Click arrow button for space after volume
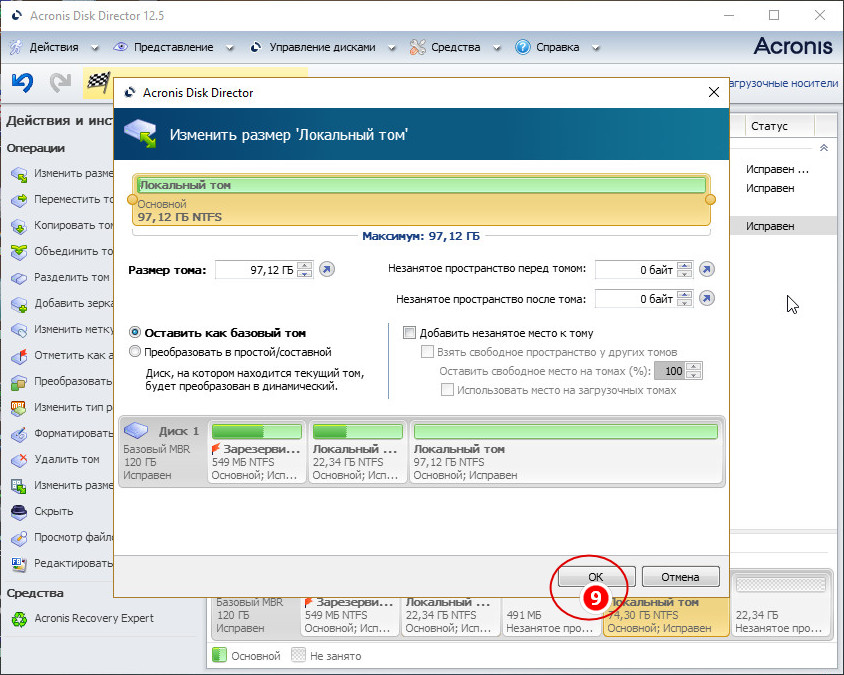 (707, 298)
